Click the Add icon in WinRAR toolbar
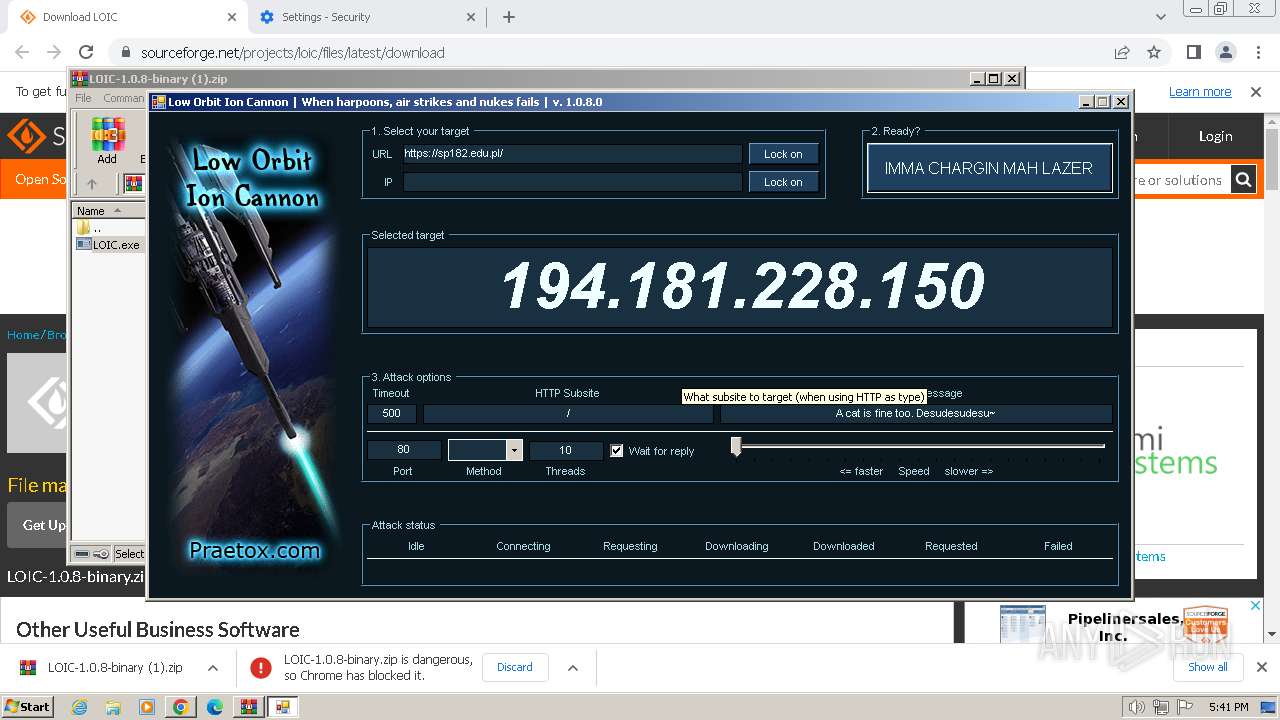Viewport: 1280px width, 720px height. point(107,138)
